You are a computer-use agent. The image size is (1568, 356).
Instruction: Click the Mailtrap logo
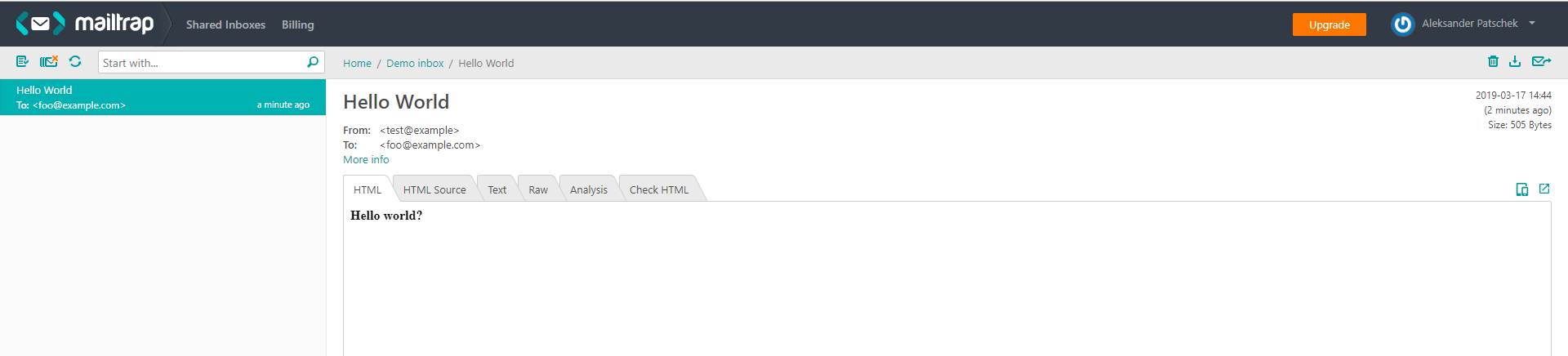85,24
